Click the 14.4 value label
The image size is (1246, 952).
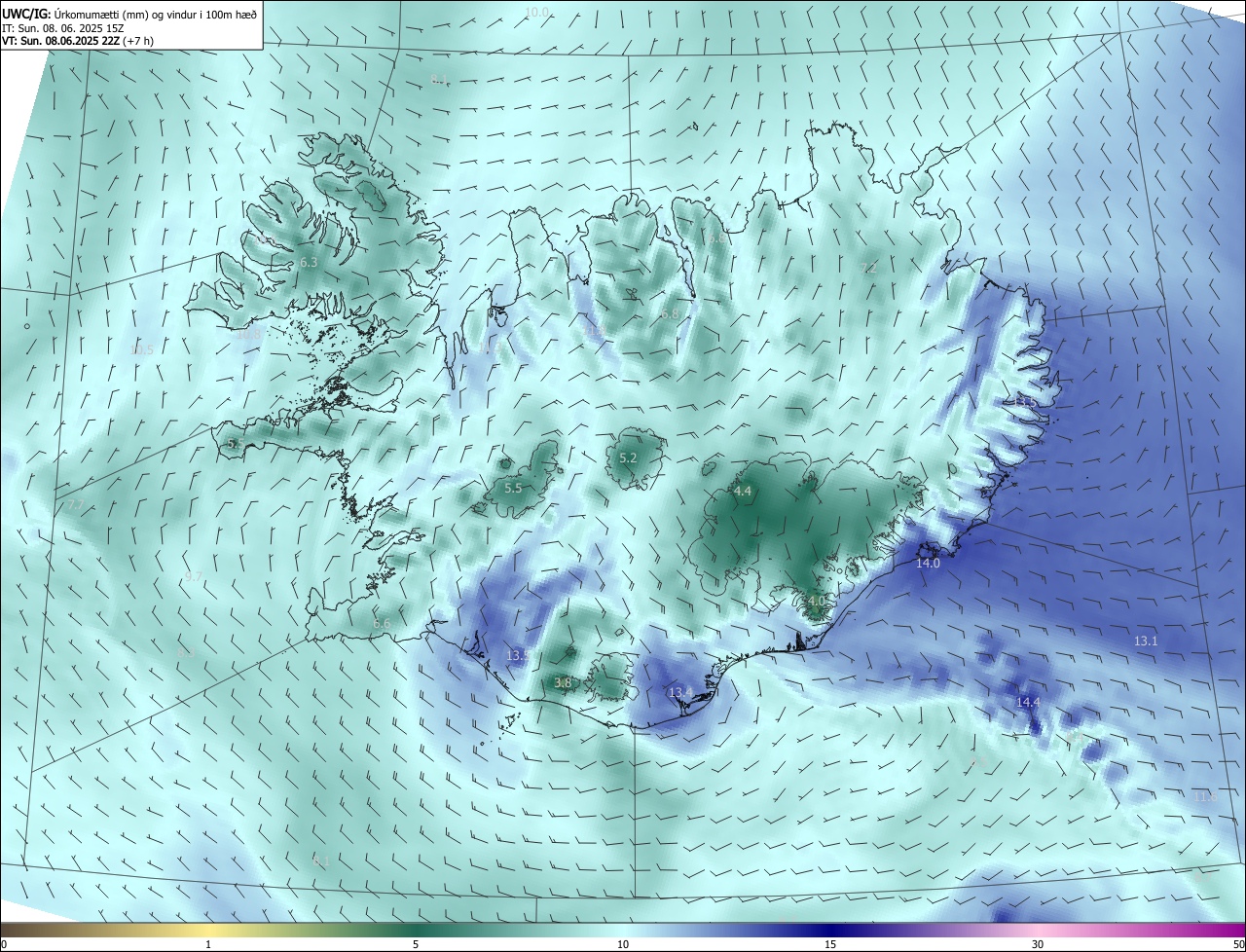(1028, 703)
